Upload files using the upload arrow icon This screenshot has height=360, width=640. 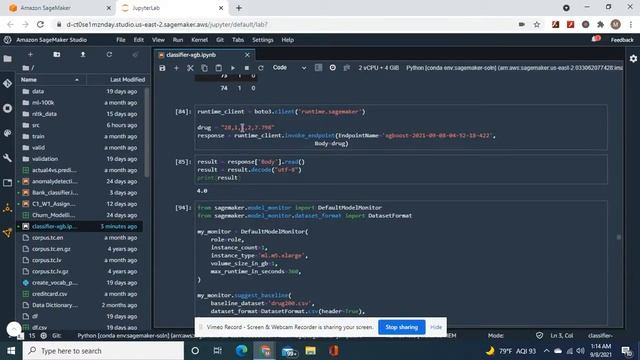pos(83,54)
